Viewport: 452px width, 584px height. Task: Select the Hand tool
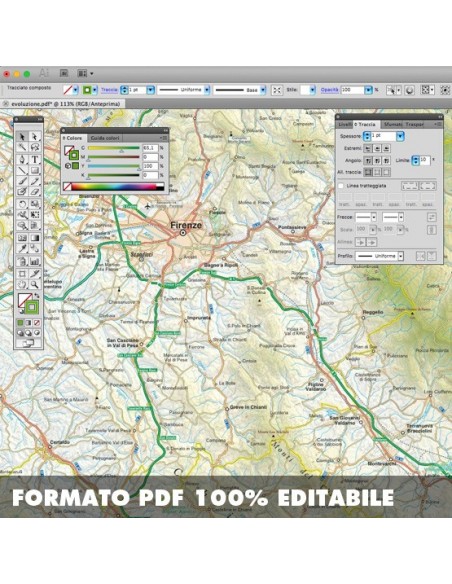click(22, 285)
